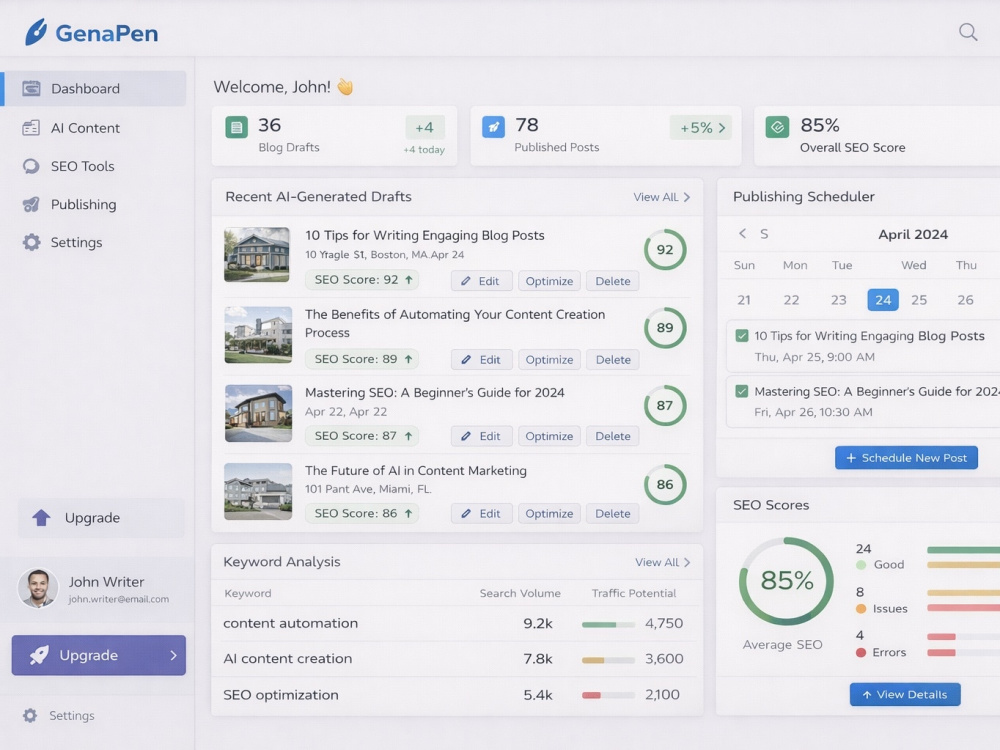The width and height of the screenshot is (1000, 750).
Task: Click the chevron next to Keyword Analysis View All
Action: [687, 562]
